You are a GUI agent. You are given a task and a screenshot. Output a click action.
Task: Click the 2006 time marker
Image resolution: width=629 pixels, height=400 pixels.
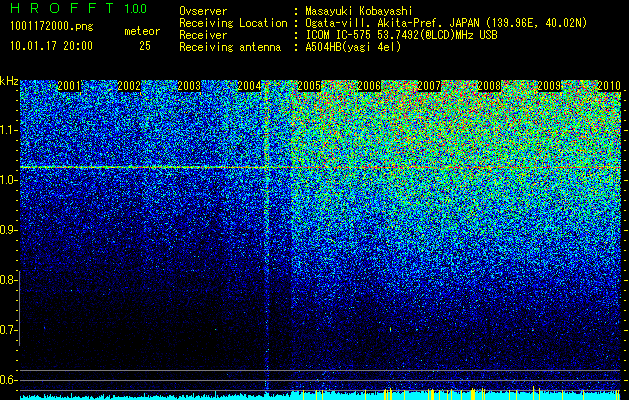pos(369,86)
